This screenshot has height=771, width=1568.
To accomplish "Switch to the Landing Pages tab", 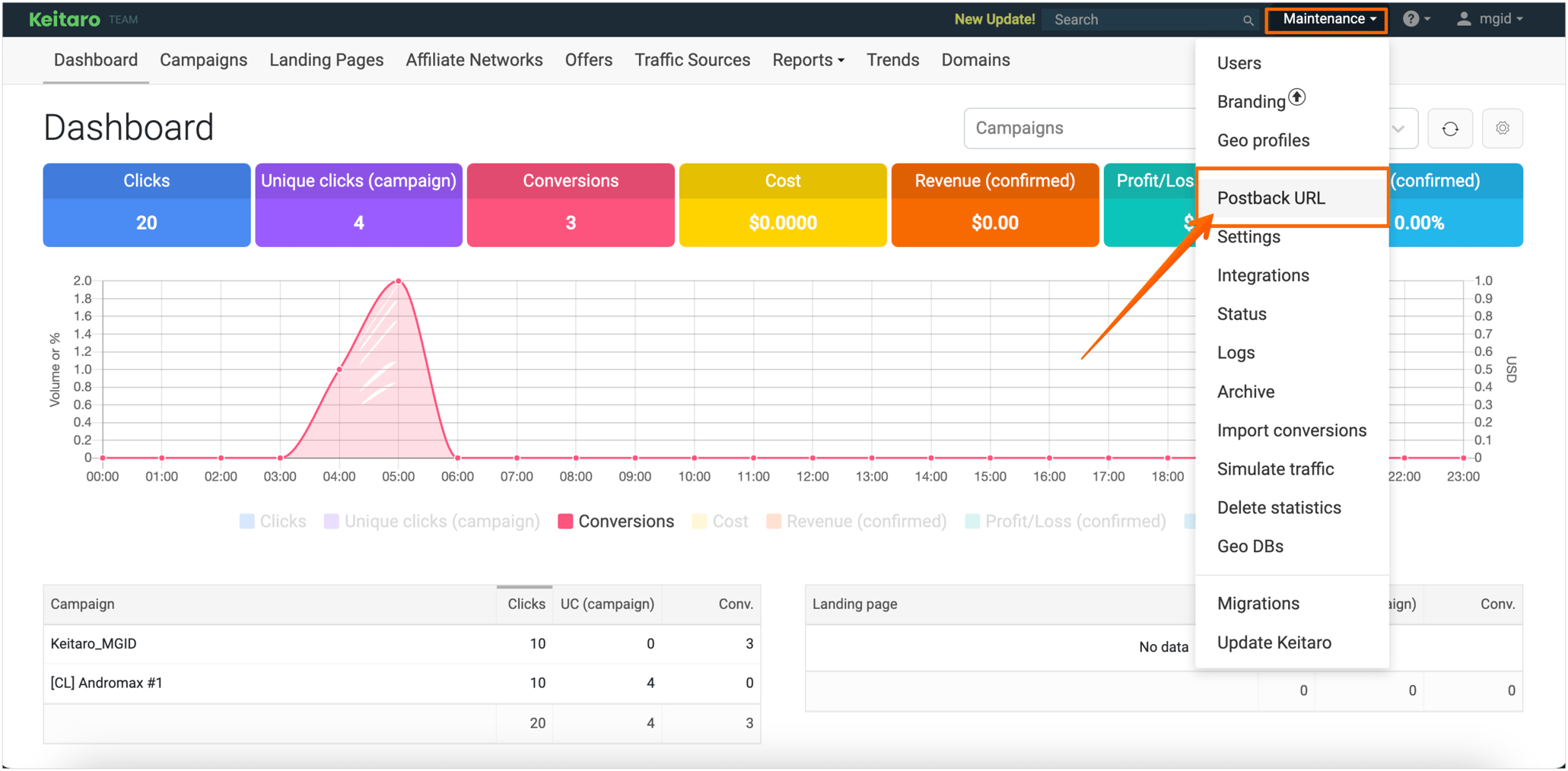I will (326, 59).
